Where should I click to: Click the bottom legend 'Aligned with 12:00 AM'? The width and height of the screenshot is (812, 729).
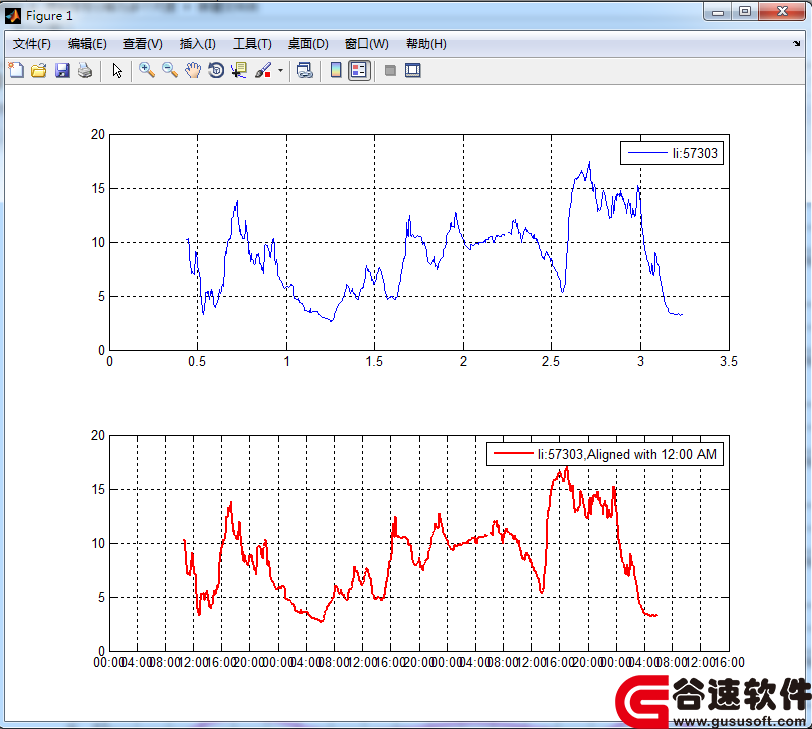coord(605,454)
